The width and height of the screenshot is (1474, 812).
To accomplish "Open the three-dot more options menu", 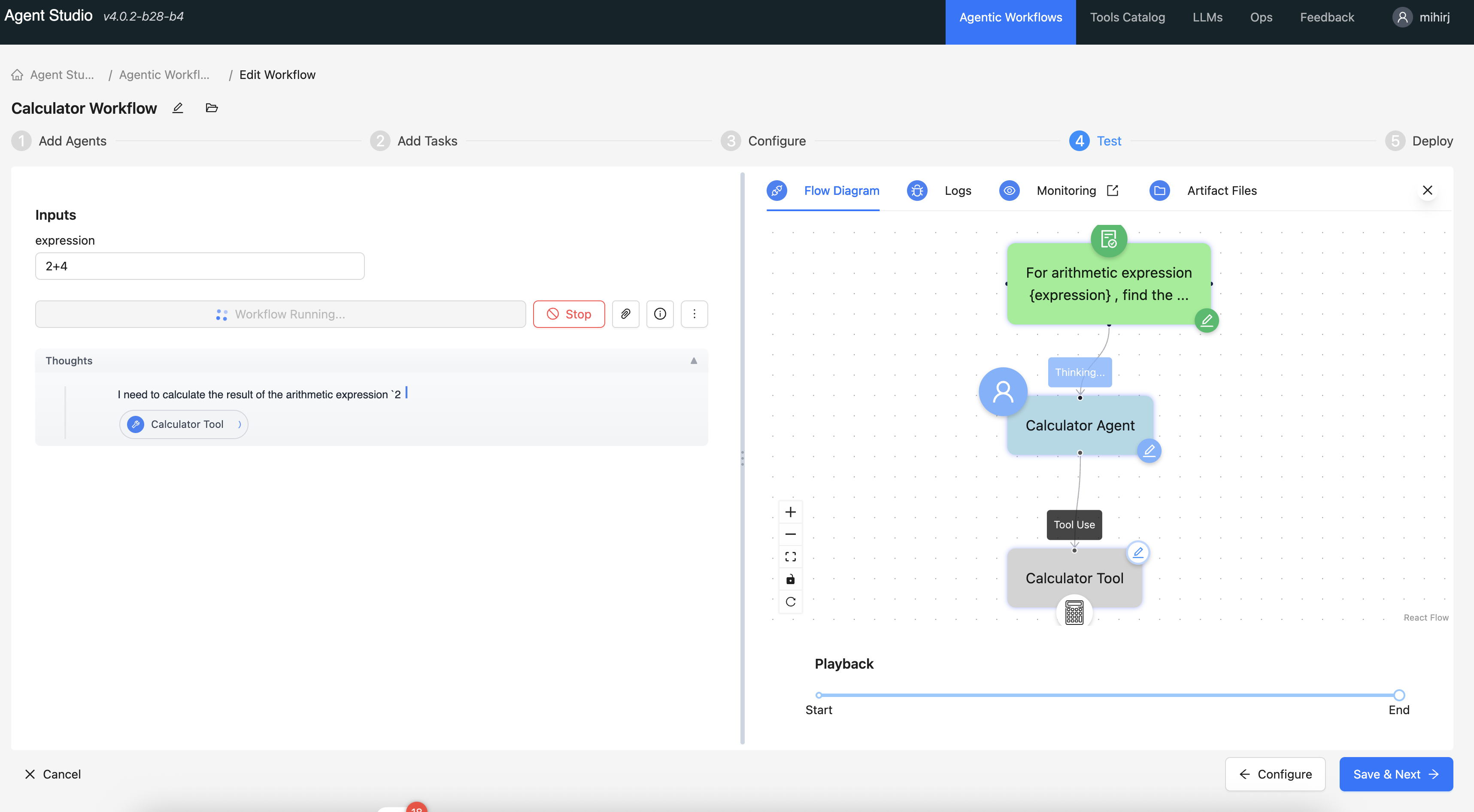I will click(694, 314).
